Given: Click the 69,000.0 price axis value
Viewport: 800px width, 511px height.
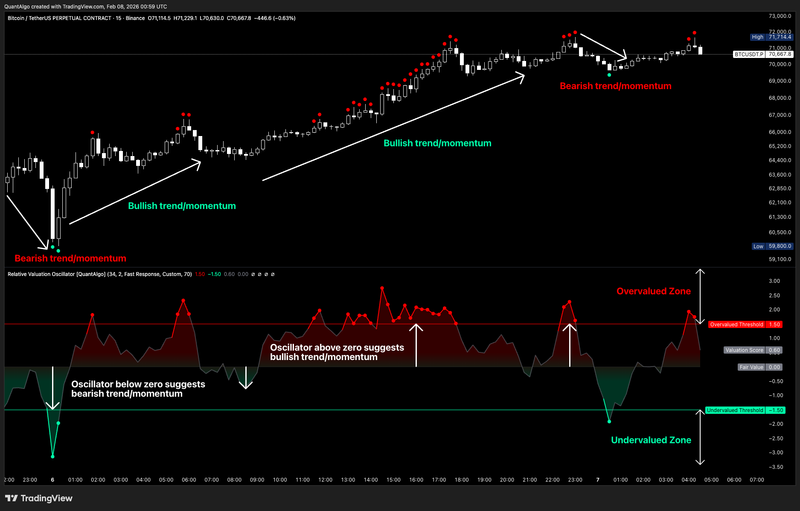Looking at the screenshot, I should coord(780,81).
